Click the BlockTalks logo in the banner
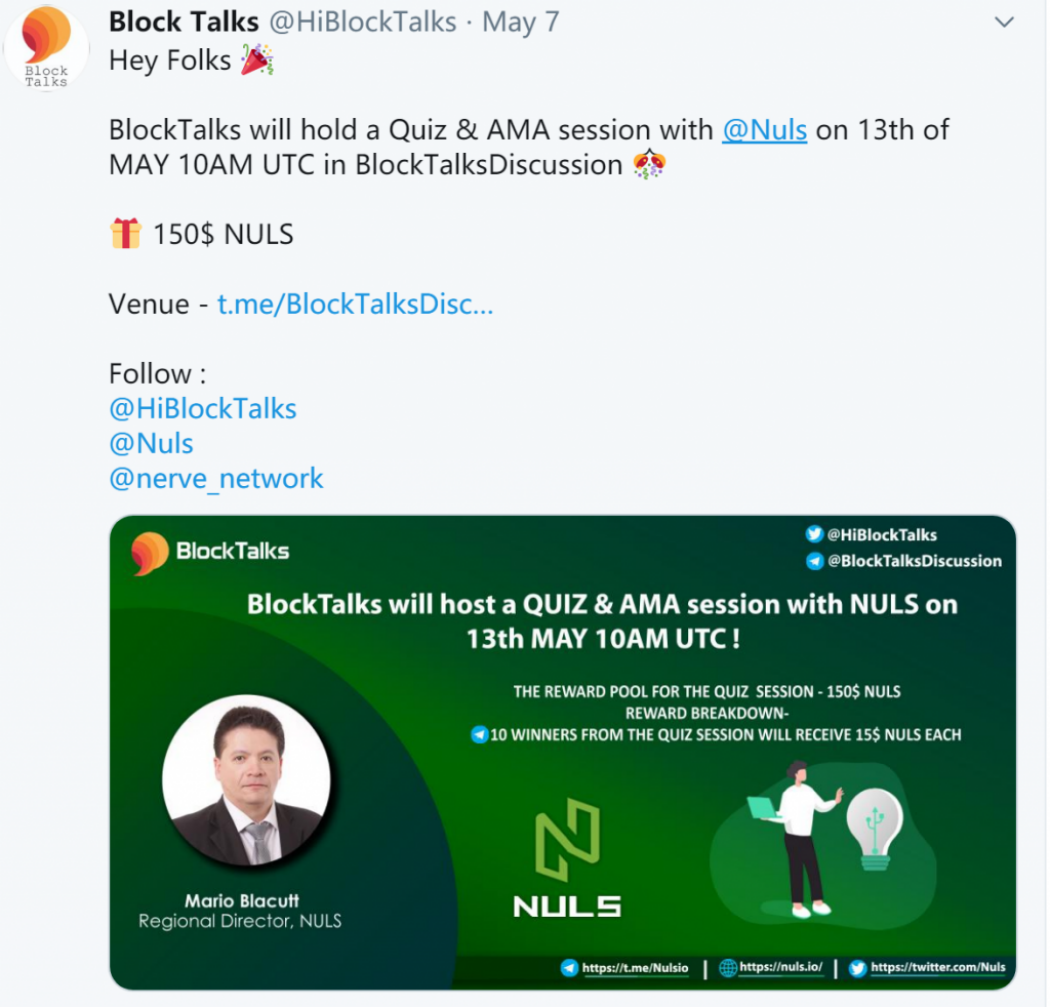Viewport: 1050px width, 1007px height. (210, 552)
